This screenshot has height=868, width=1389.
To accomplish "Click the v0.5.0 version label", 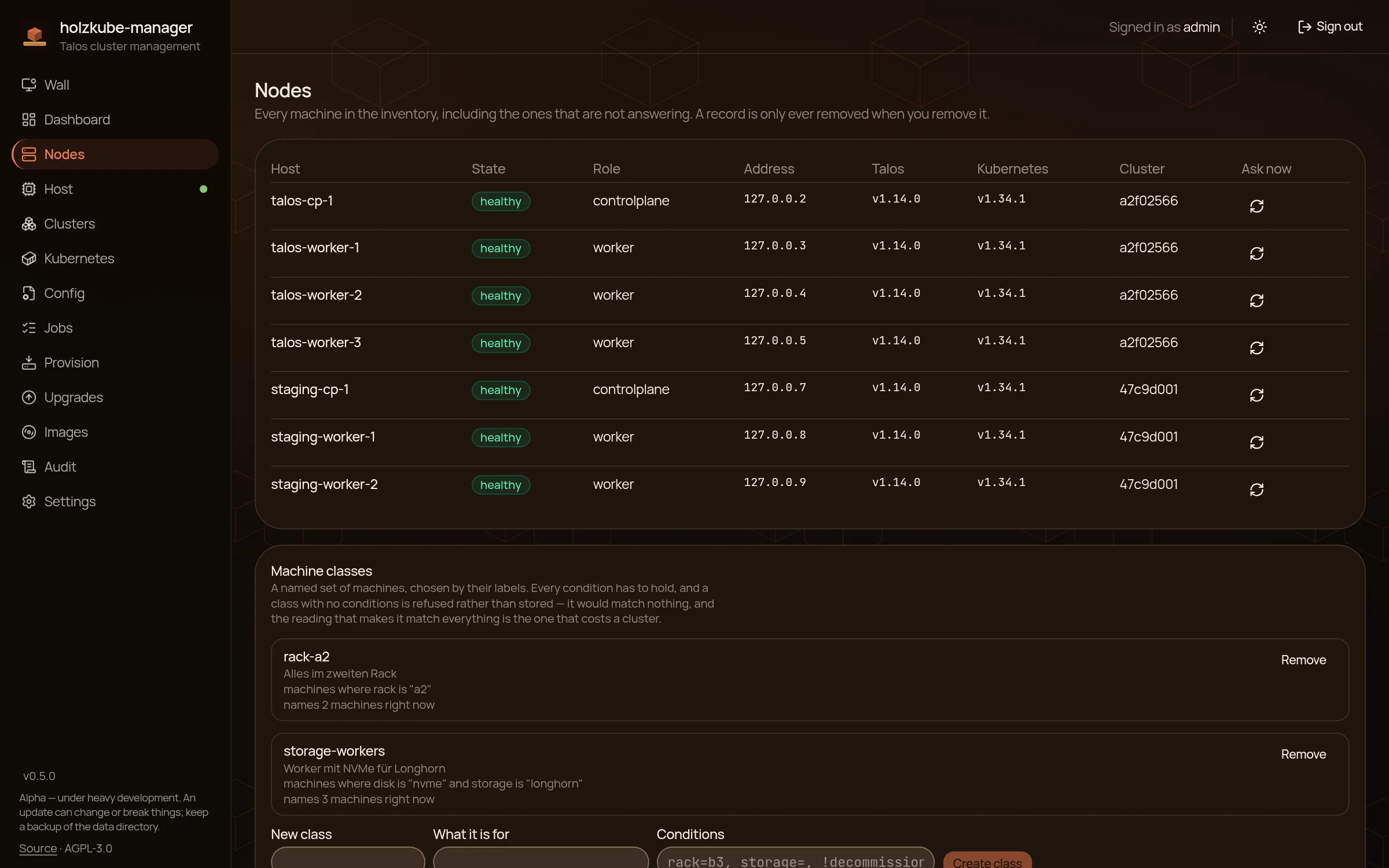I will click(39, 777).
